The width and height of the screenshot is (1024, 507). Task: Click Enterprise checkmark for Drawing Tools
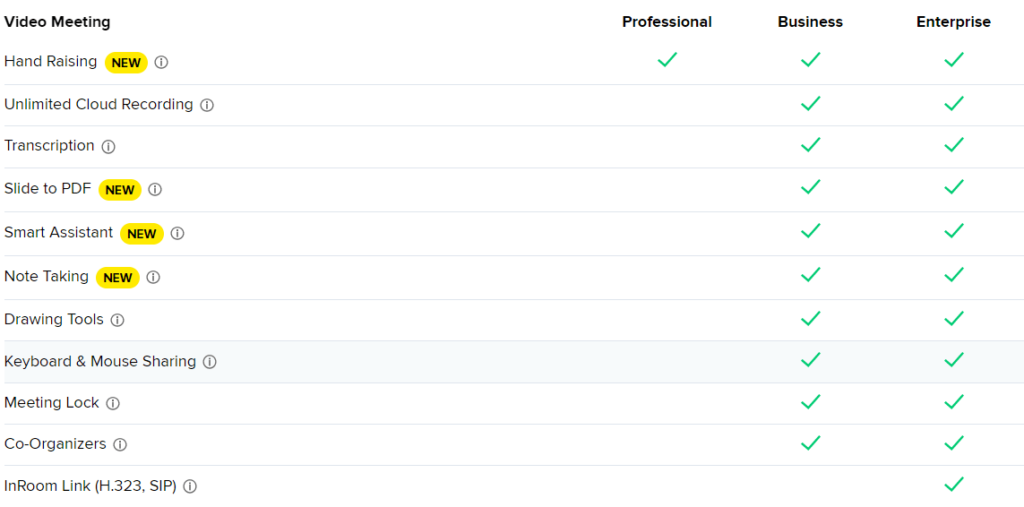pyautogui.click(x=954, y=318)
